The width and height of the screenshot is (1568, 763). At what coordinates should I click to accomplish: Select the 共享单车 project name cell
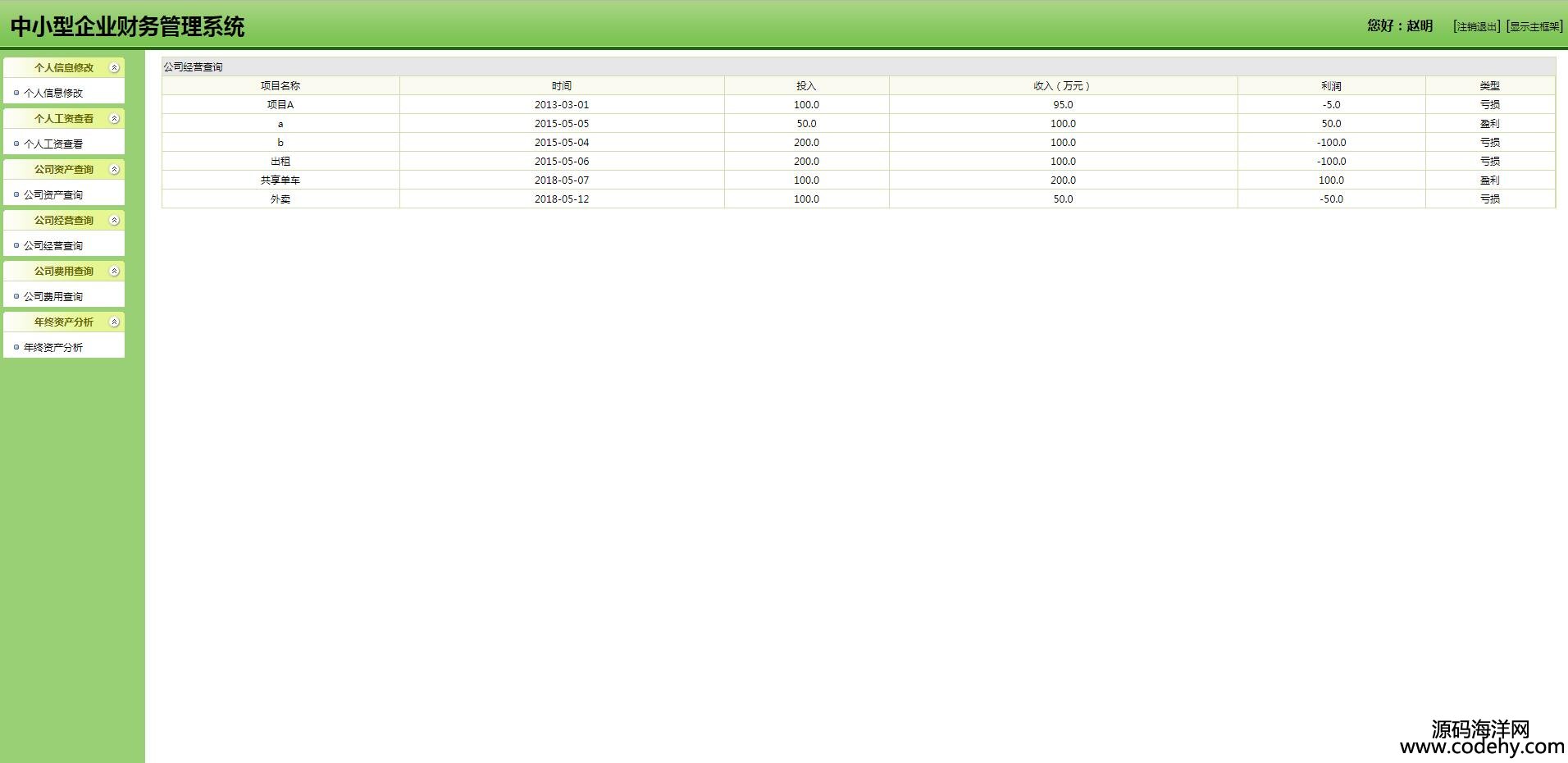click(280, 180)
